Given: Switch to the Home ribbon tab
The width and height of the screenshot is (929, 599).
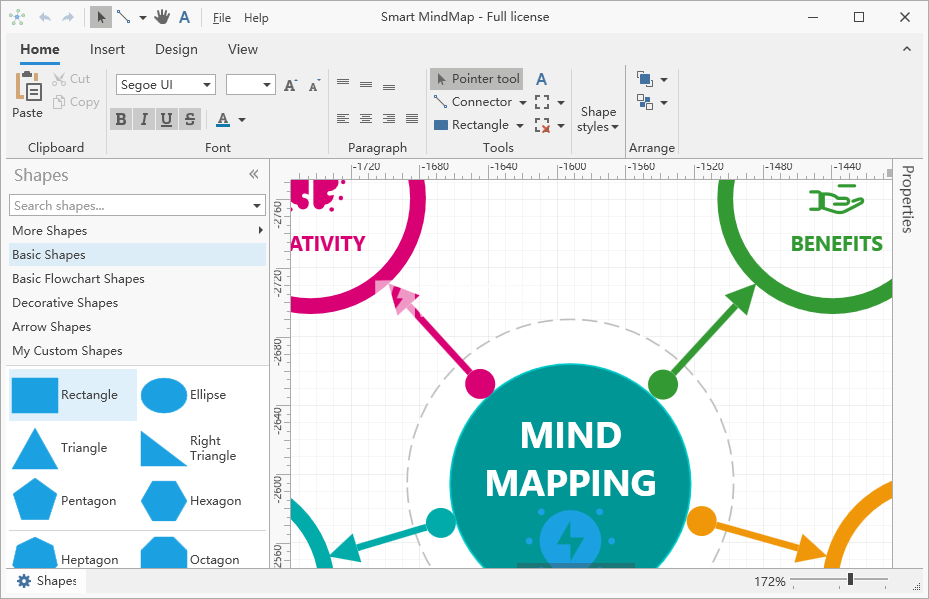Looking at the screenshot, I should click(x=40, y=49).
